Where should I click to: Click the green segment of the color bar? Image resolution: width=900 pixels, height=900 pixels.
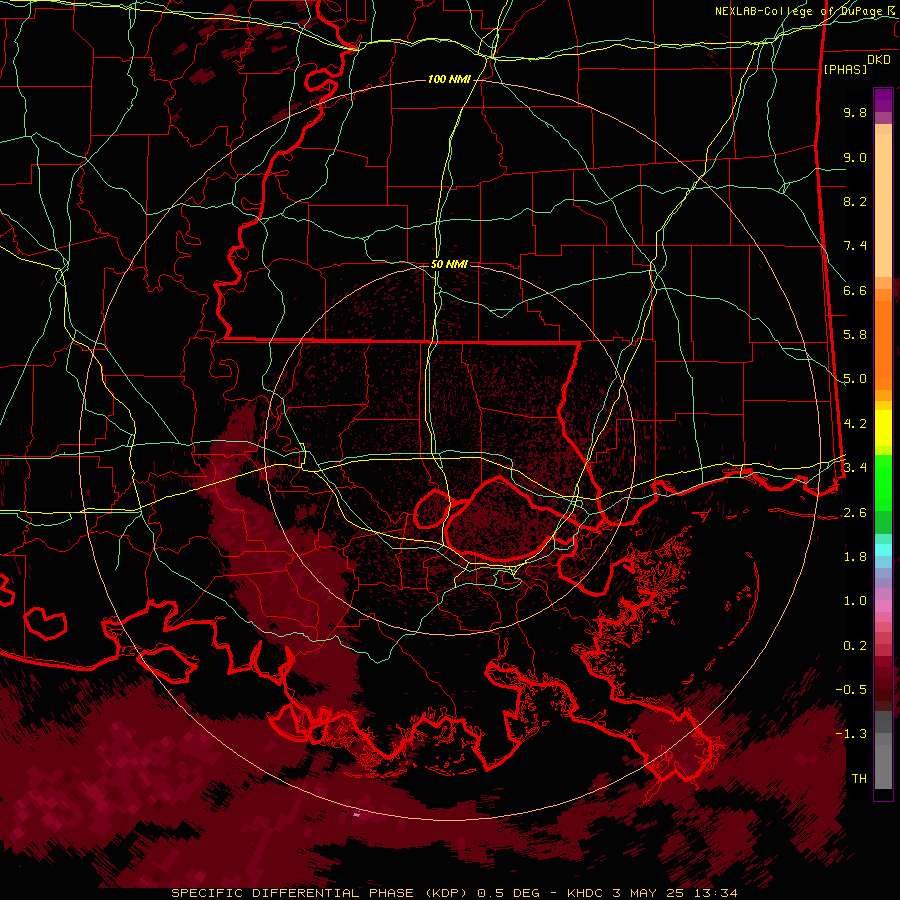[883, 495]
